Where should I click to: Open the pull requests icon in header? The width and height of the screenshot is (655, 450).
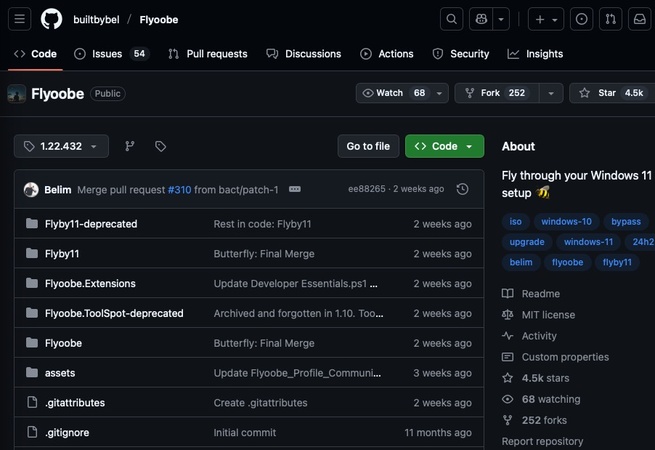click(611, 19)
